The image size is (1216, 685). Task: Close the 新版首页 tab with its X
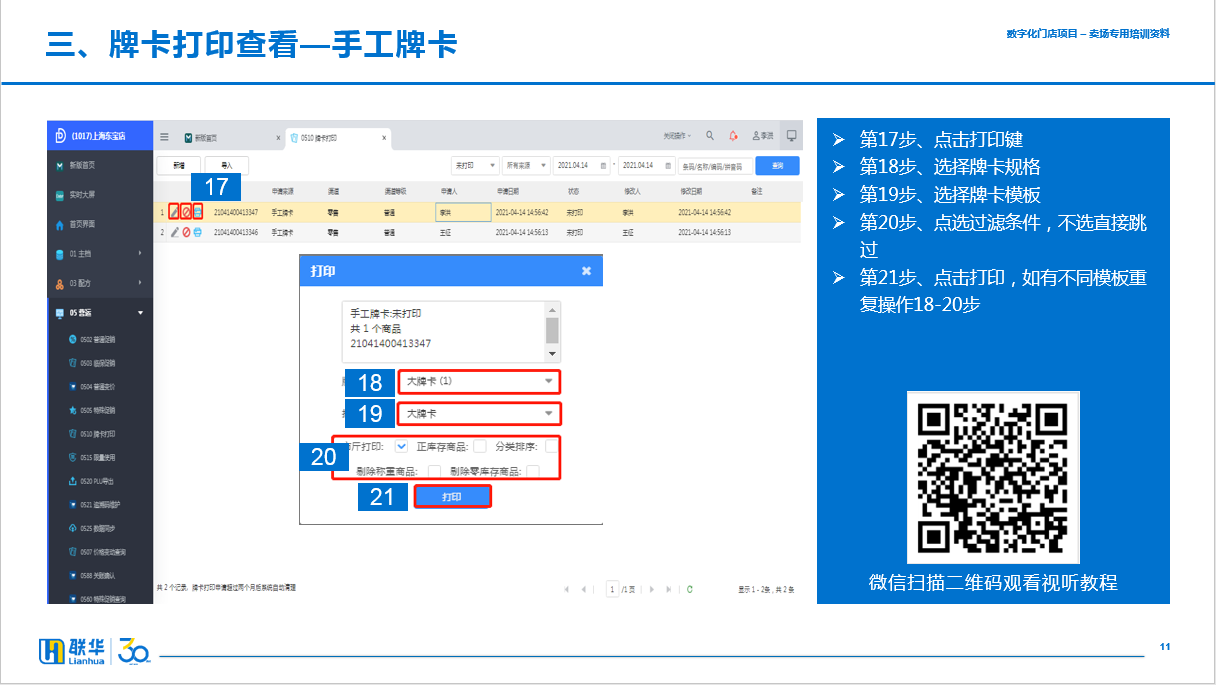point(278,138)
